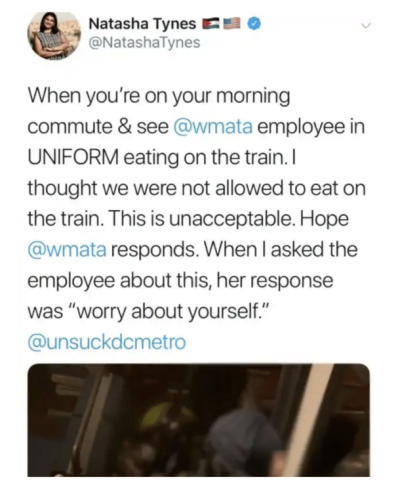
Task: Click the quoted "worry about yourself." text
Action: [x=168, y=312]
